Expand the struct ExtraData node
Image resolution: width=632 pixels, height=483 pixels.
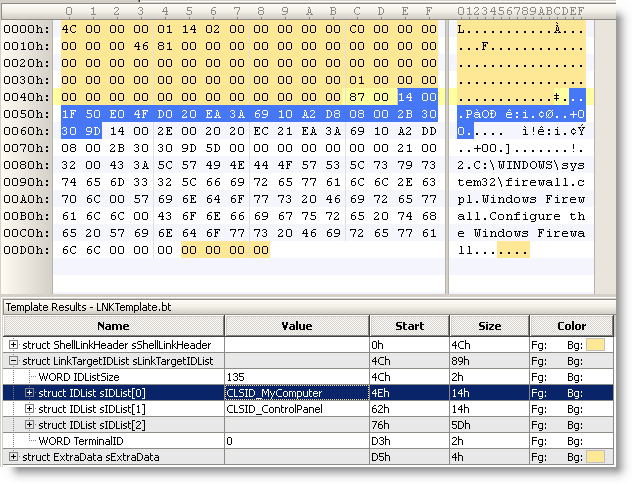pyautogui.click(x=13, y=457)
